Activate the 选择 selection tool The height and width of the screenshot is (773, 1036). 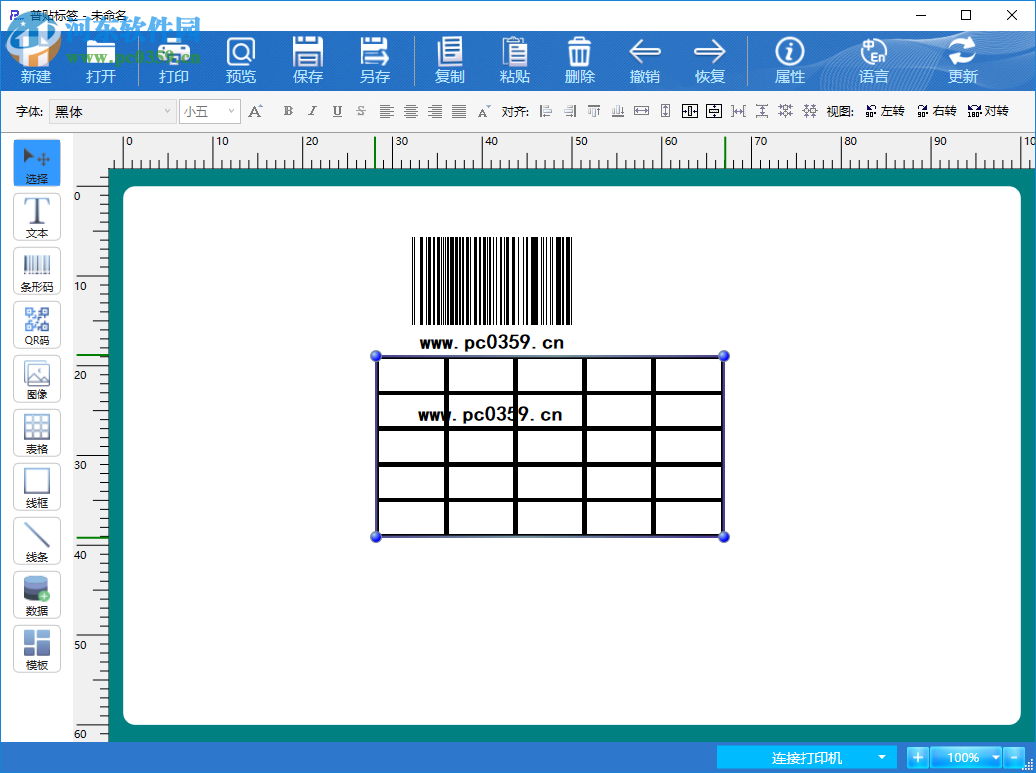(37, 163)
